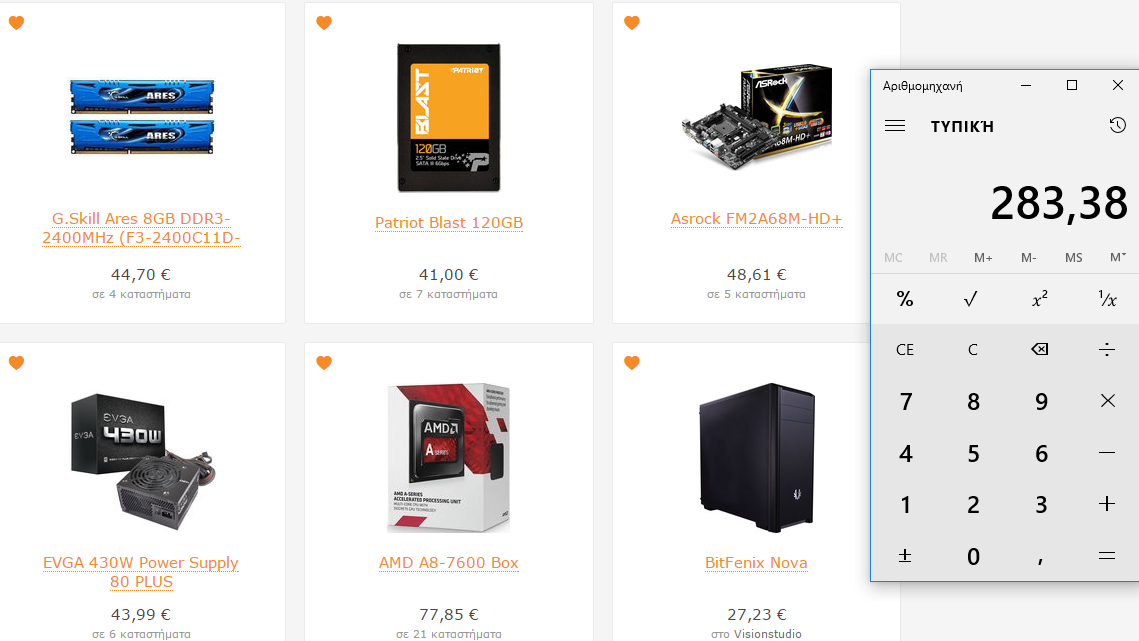Open the calculator history panel

coord(1117,125)
